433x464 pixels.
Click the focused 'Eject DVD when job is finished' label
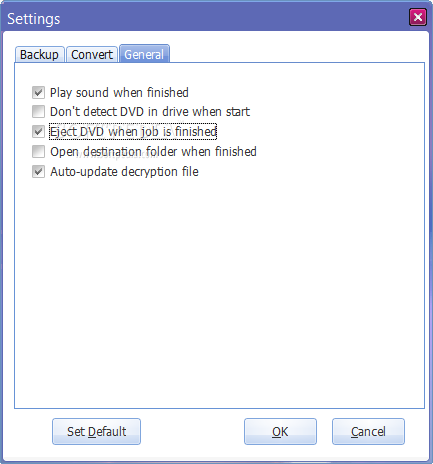pos(133,132)
